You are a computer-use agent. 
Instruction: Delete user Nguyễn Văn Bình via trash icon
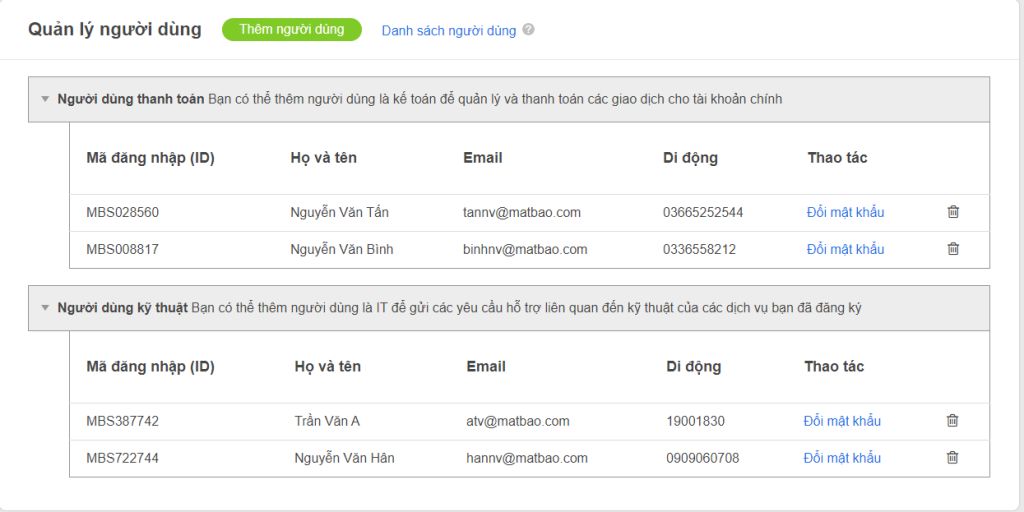(x=953, y=249)
